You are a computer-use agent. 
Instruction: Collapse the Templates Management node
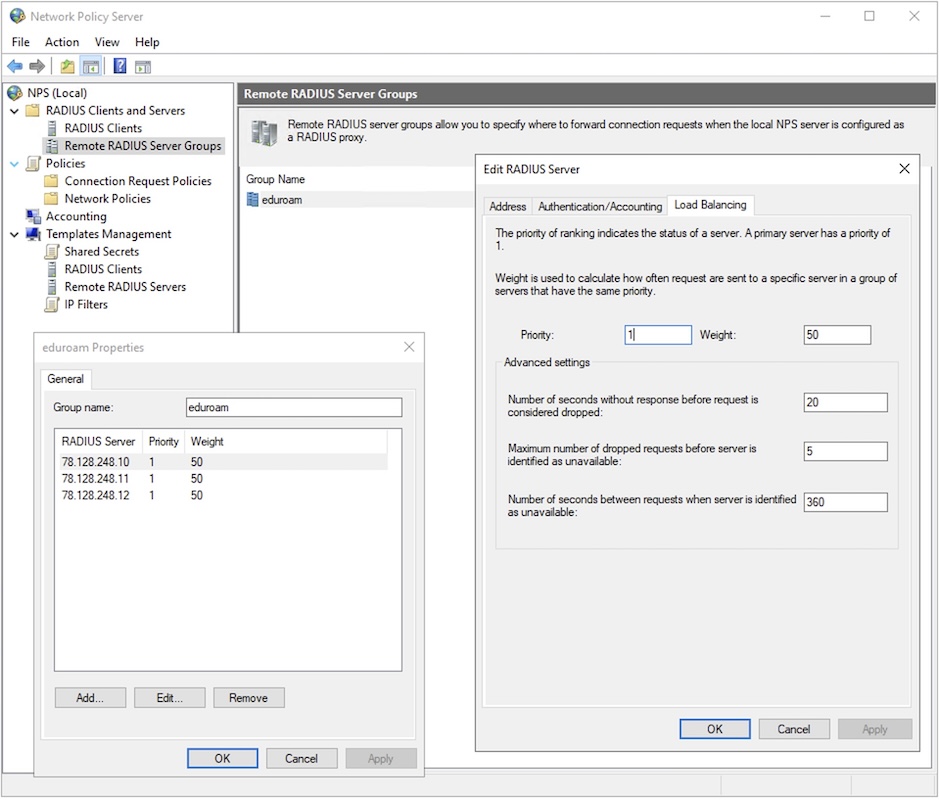pyautogui.click(x=15, y=234)
